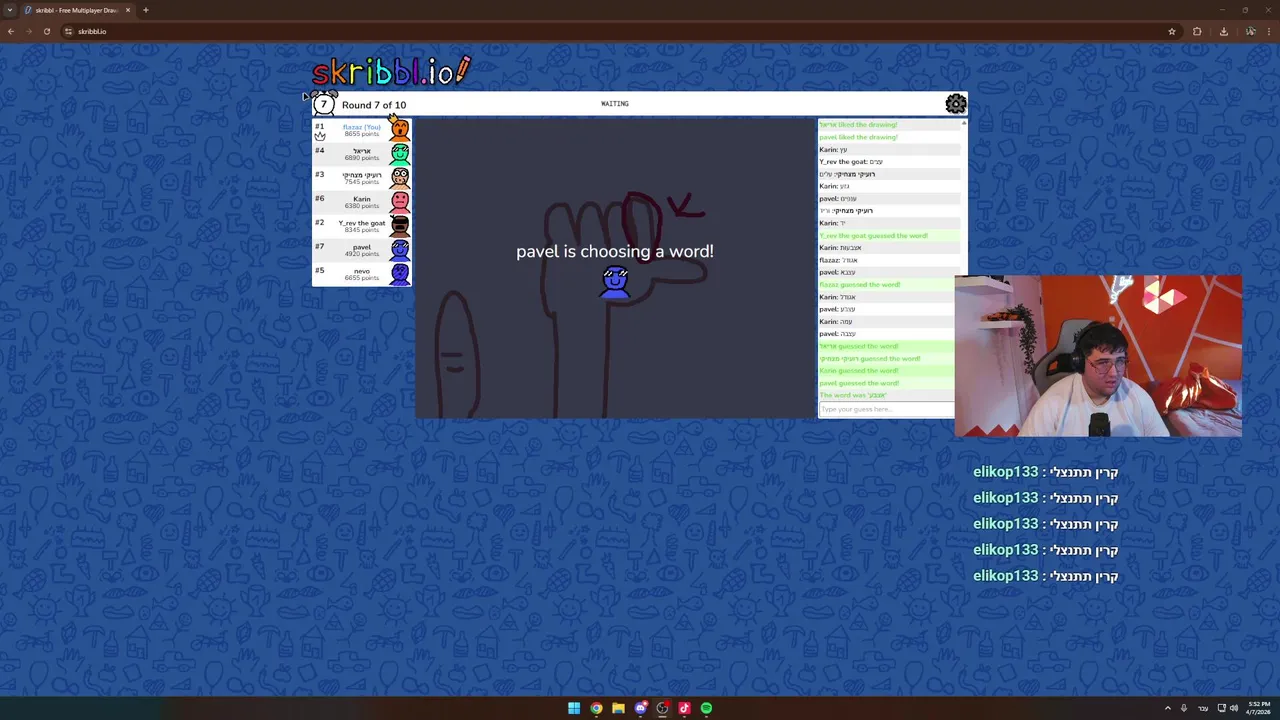This screenshot has height=720, width=1280.
Task: Close the skribbl browser tab
Action: tap(127, 10)
